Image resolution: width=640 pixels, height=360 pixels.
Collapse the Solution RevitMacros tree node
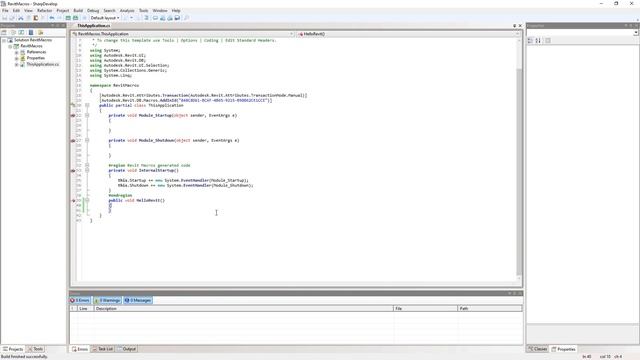(x=4, y=40)
